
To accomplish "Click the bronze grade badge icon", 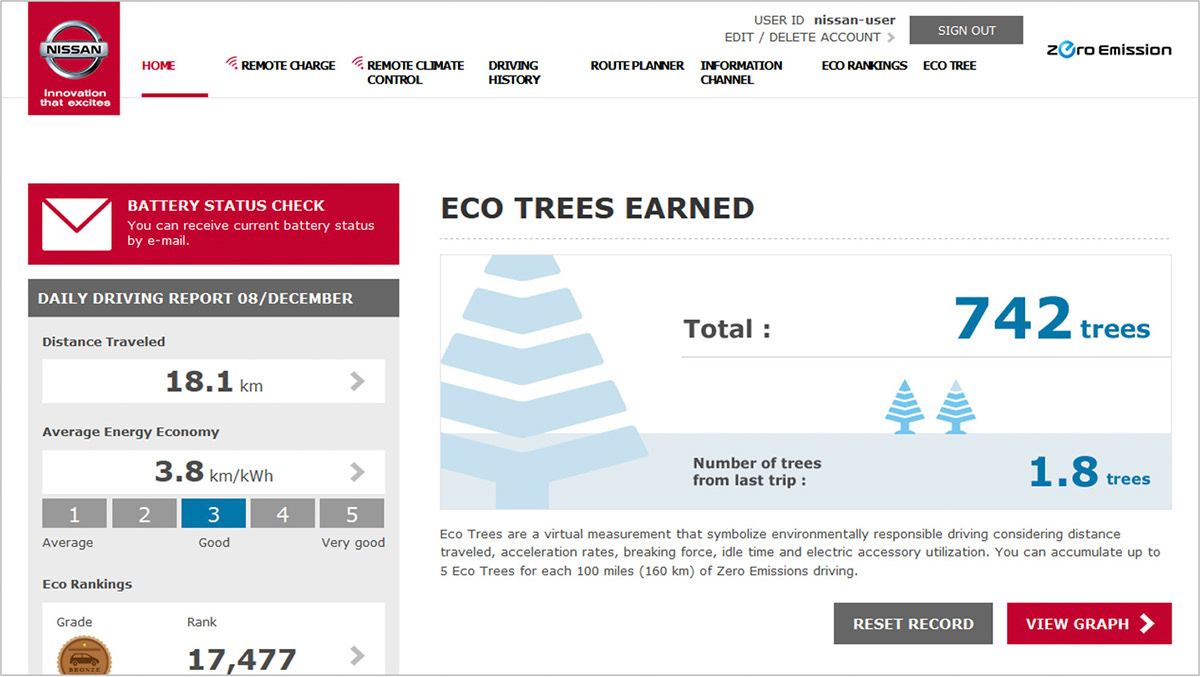I will 84,658.
